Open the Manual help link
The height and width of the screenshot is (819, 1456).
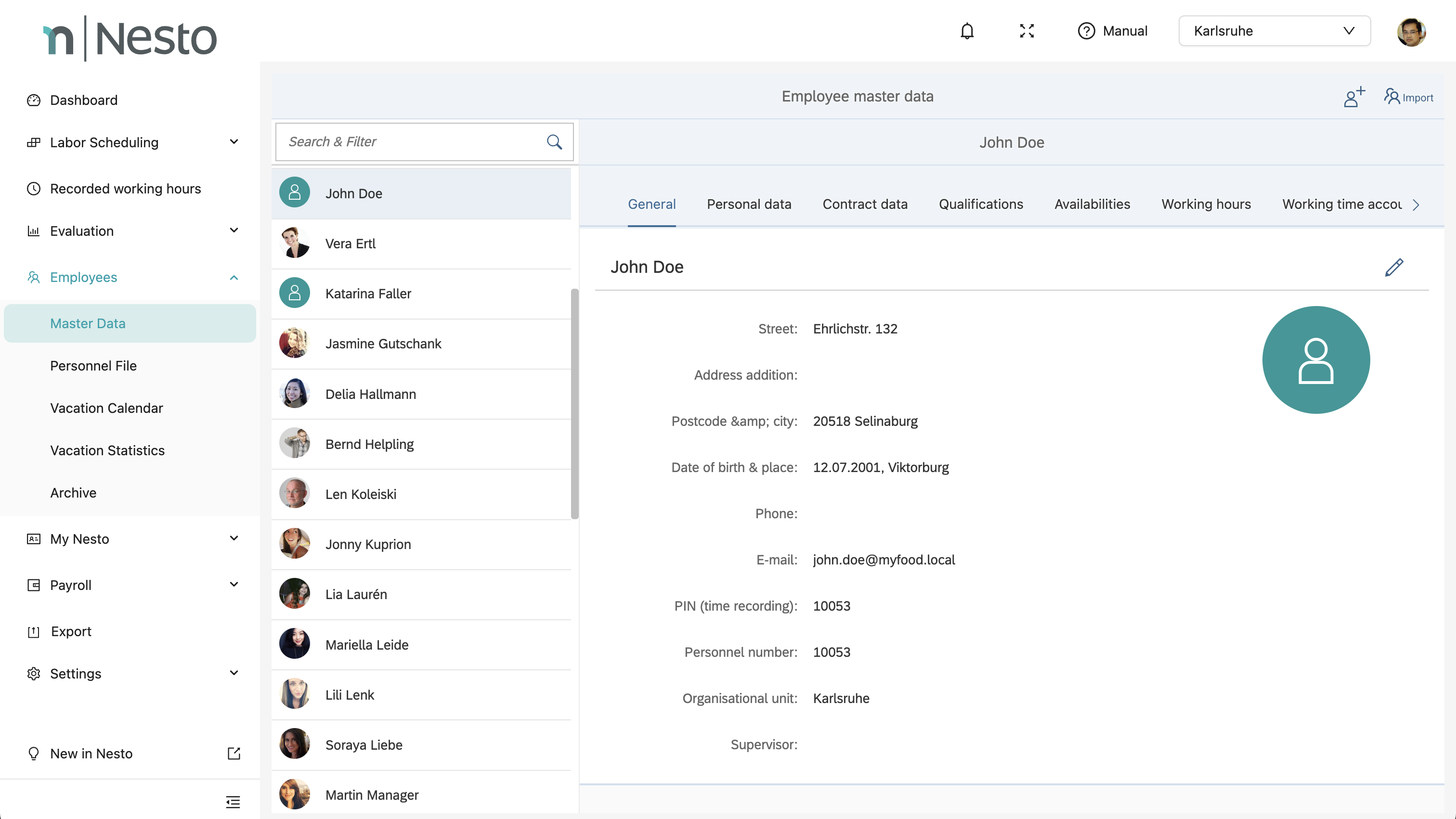tap(1112, 31)
